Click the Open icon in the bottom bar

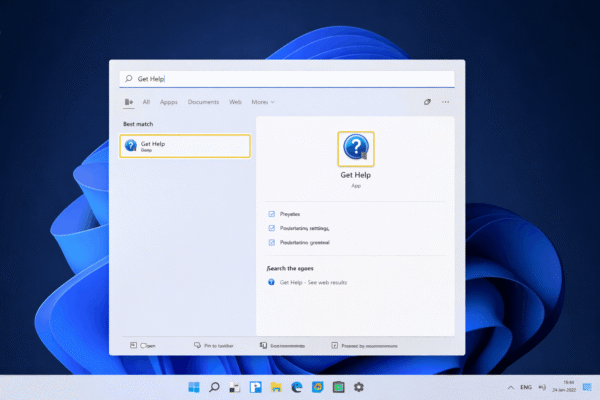click(133, 345)
